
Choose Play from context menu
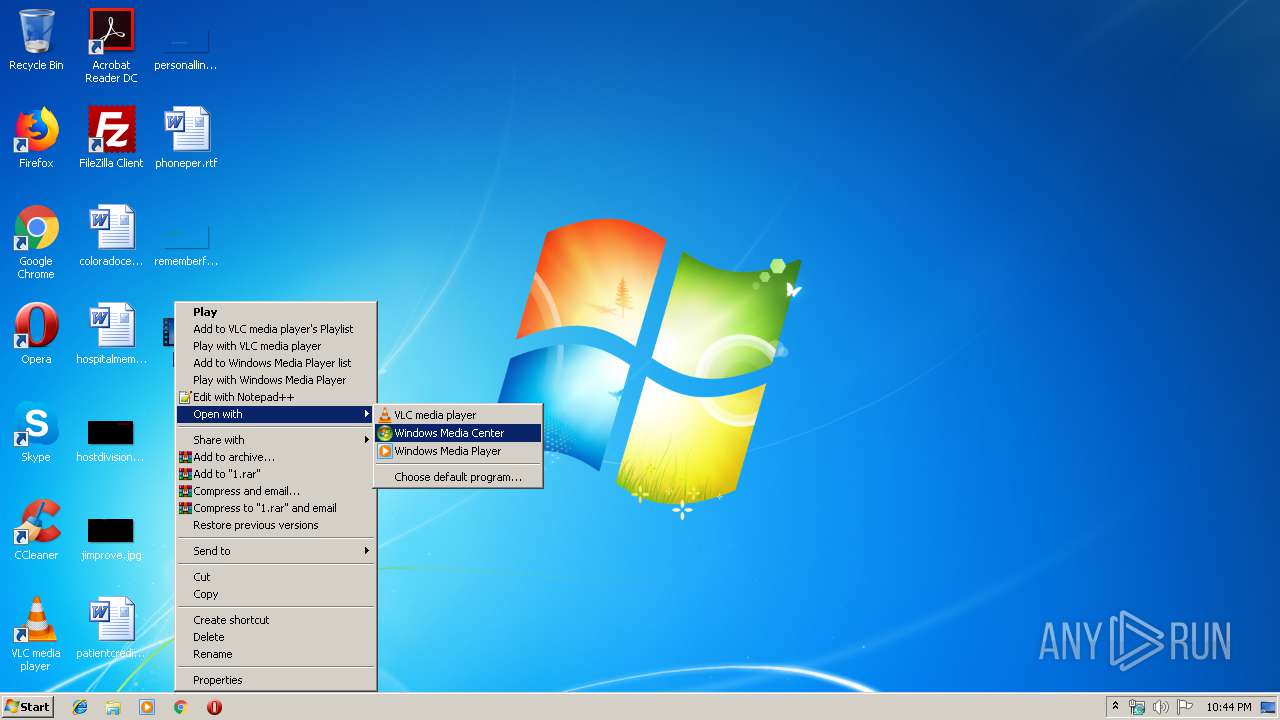[276, 312]
